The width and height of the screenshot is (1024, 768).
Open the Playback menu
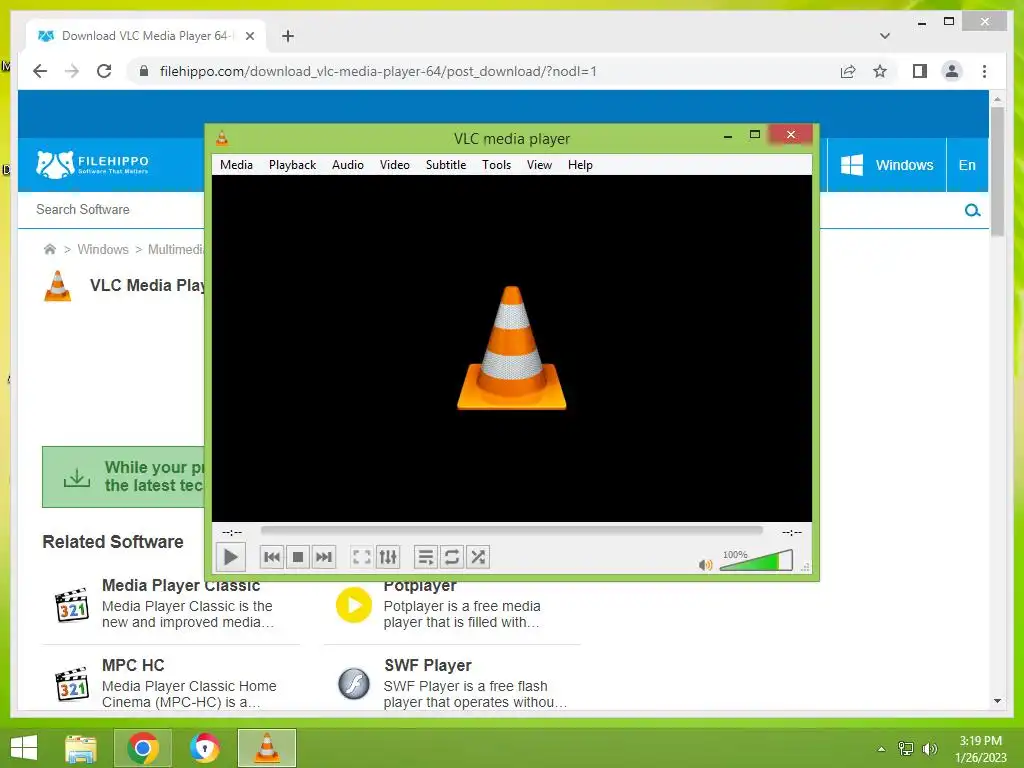pyautogui.click(x=293, y=165)
